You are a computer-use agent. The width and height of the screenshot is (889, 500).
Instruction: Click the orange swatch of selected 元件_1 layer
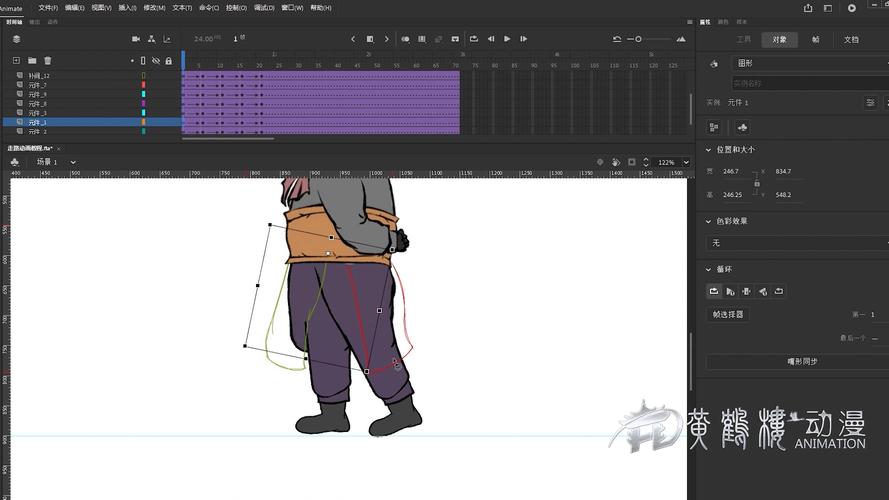pos(143,122)
